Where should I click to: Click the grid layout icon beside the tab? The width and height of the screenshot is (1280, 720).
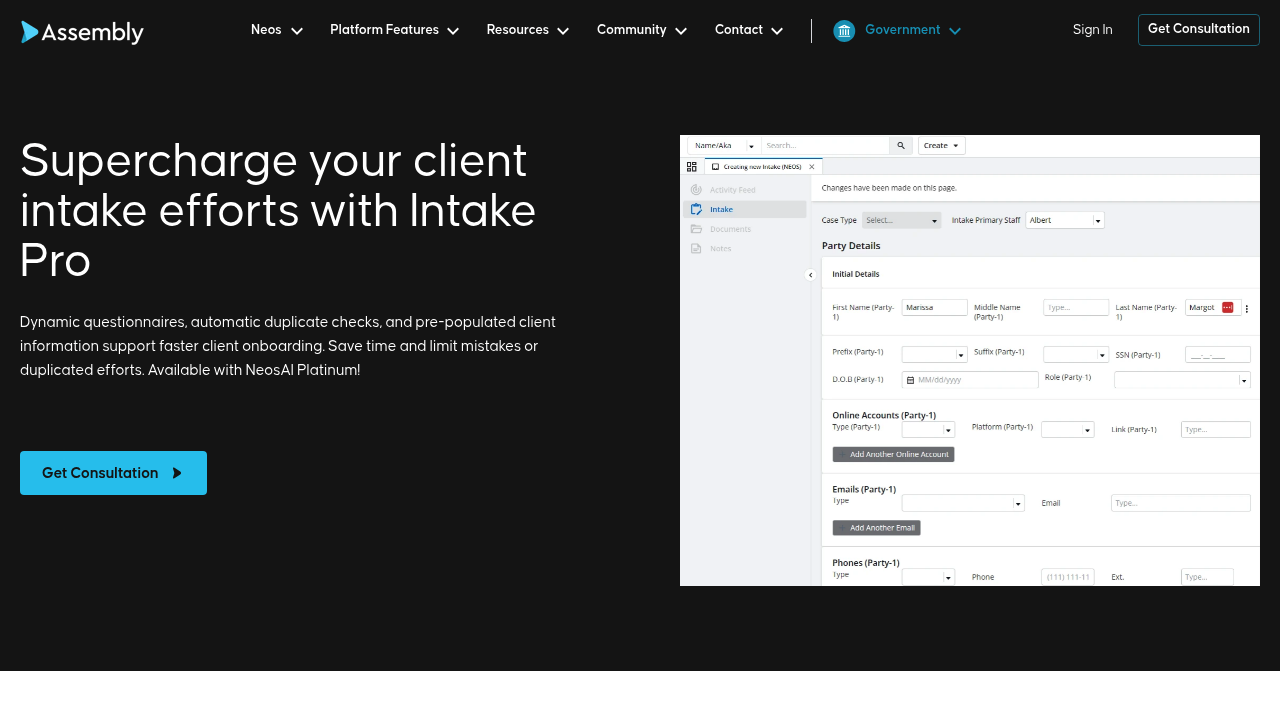click(692, 166)
